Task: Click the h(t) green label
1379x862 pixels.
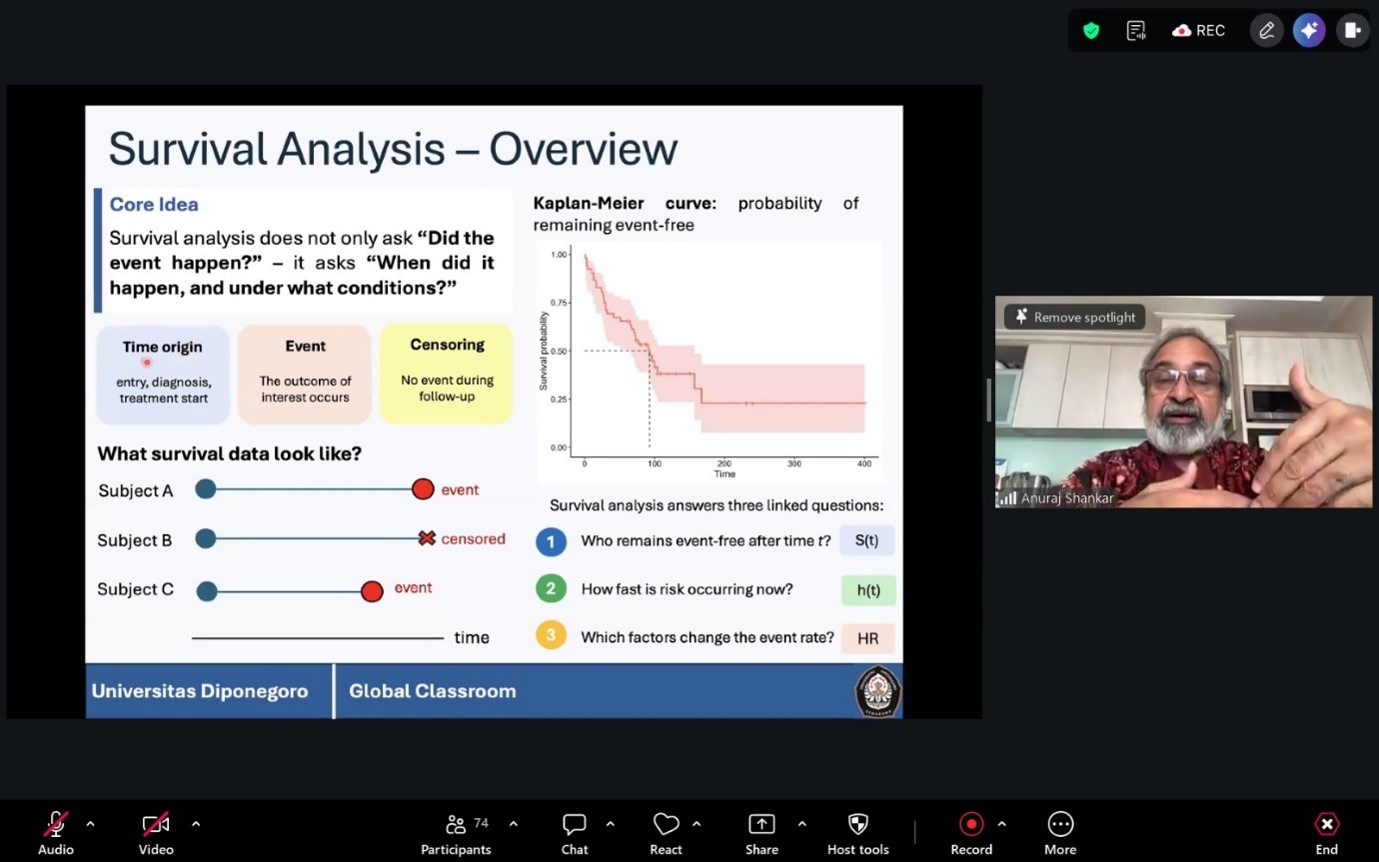Action: click(x=869, y=590)
